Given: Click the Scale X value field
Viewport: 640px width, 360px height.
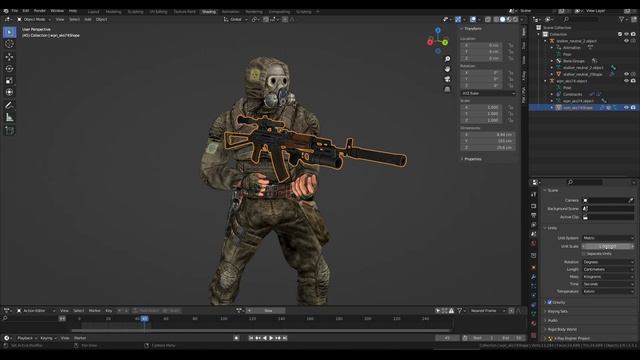Looking at the screenshot, I should tap(482, 107).
